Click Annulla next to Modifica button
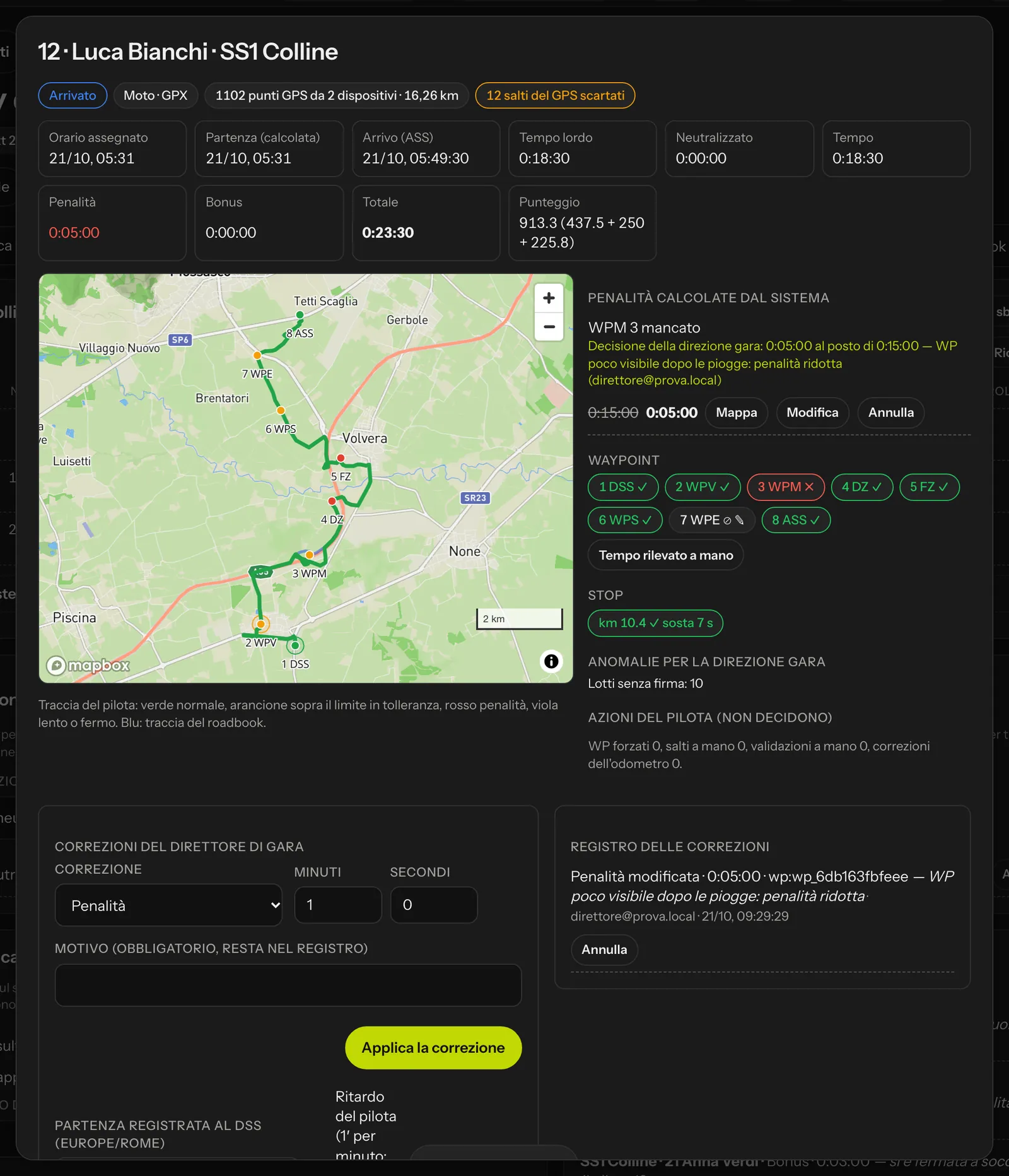This screenshot has width=1009, height=1176. pyautogui.click(x=890, y=413)
